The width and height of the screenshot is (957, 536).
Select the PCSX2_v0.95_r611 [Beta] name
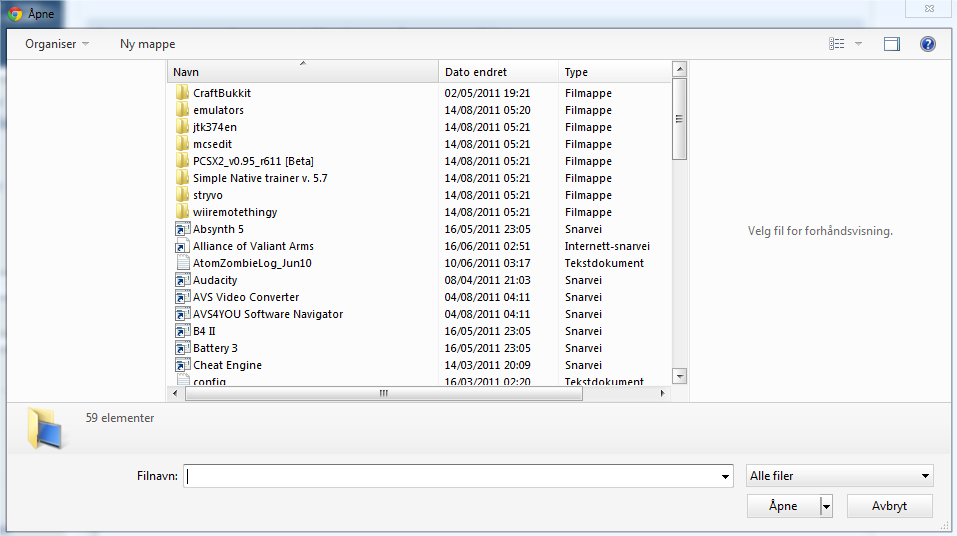[253, 161]
